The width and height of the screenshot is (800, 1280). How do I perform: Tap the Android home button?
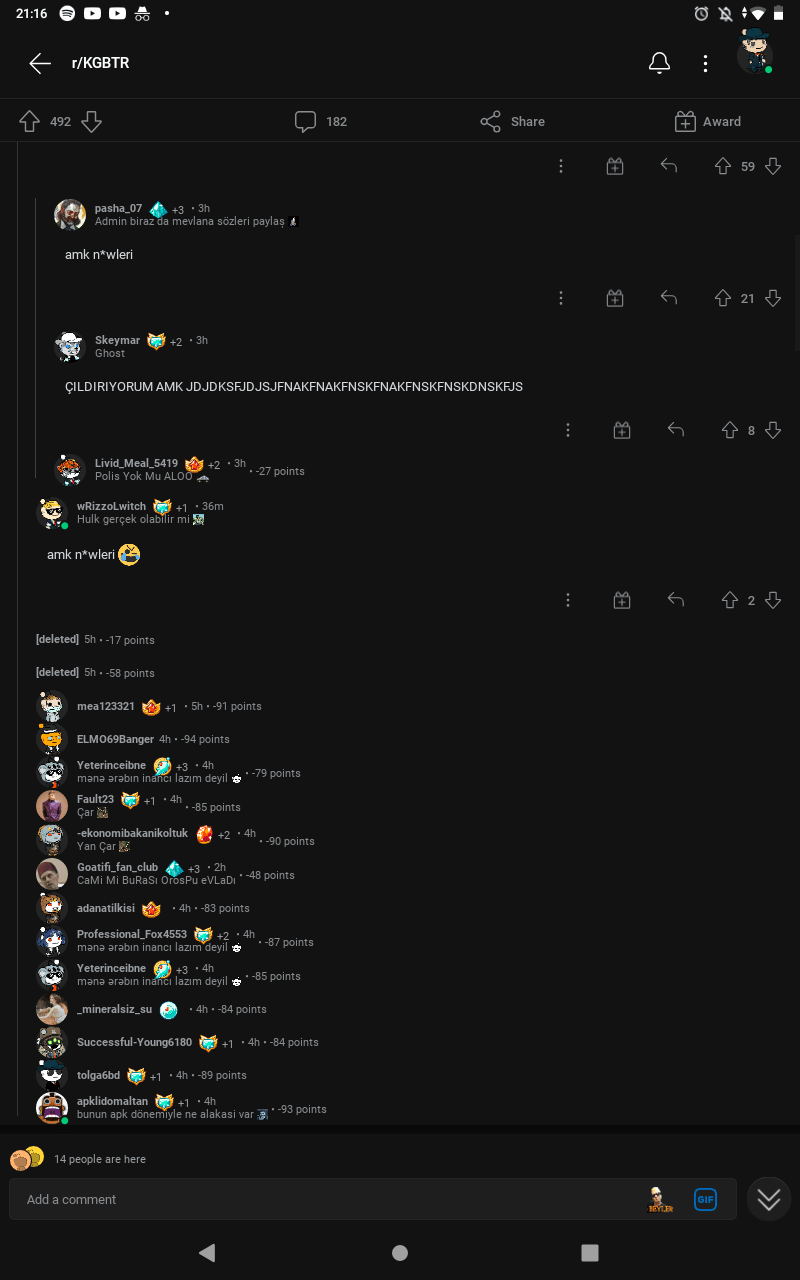(400, 1253)
